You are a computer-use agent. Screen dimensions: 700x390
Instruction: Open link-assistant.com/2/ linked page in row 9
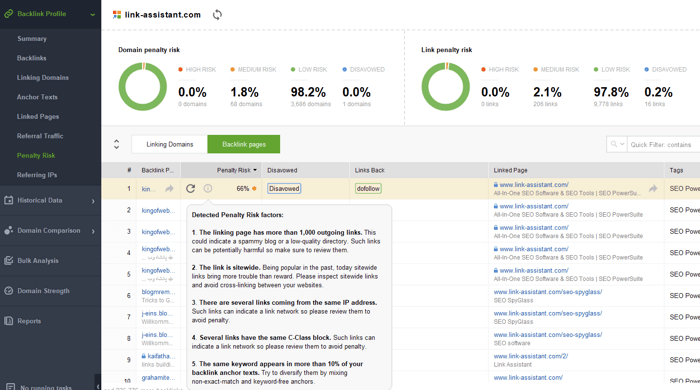tap(531, 356)
